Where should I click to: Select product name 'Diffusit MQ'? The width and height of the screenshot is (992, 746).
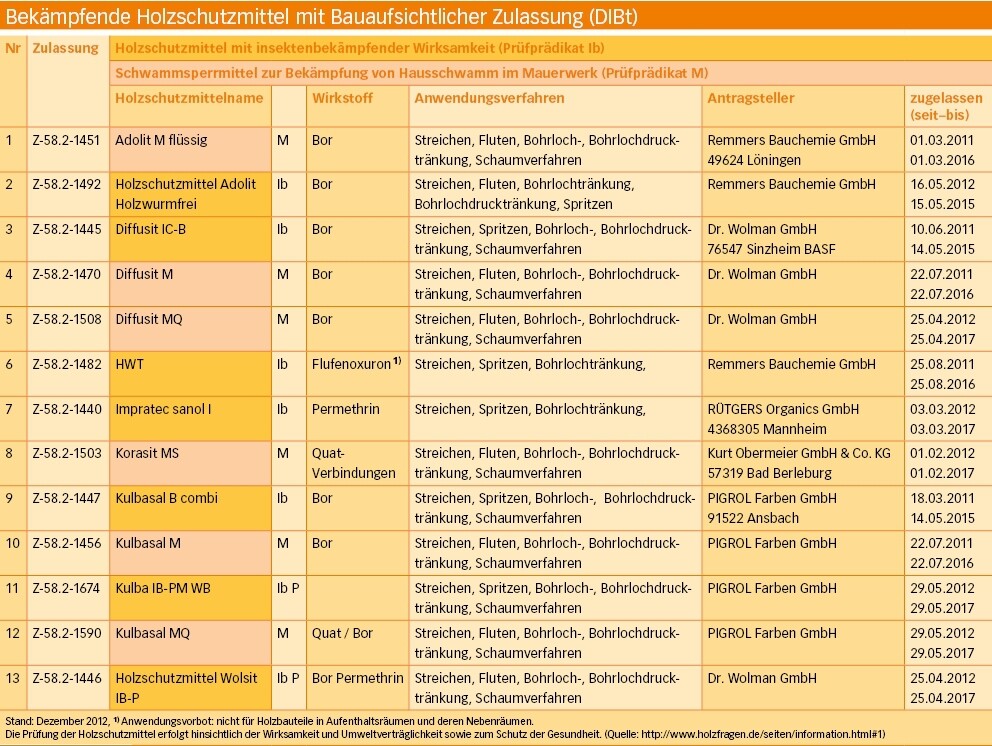[149, 320]
